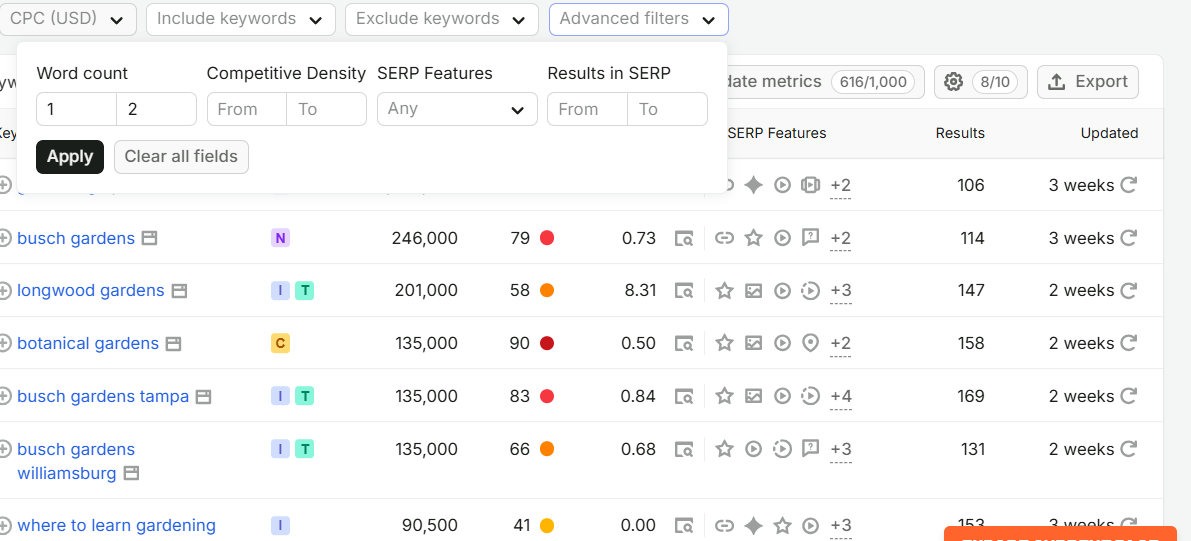Click the red difficulty dot beside 79
The width and height of the screenshot is (1191, 541).
[x=546, y=238]
